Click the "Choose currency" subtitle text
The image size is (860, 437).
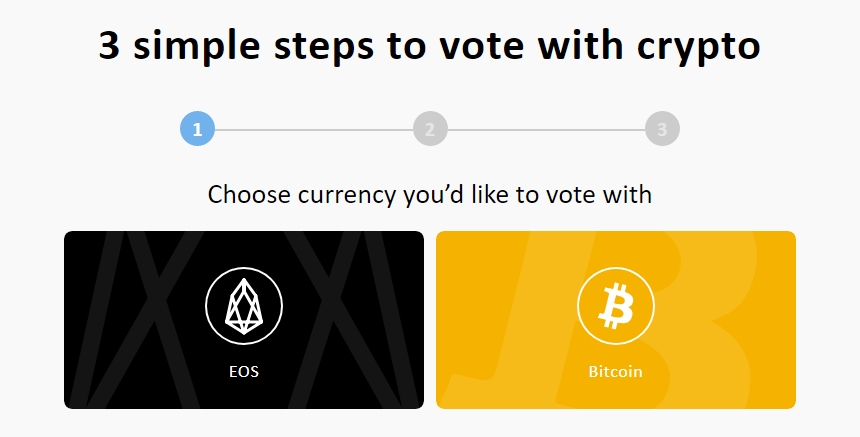429,195
